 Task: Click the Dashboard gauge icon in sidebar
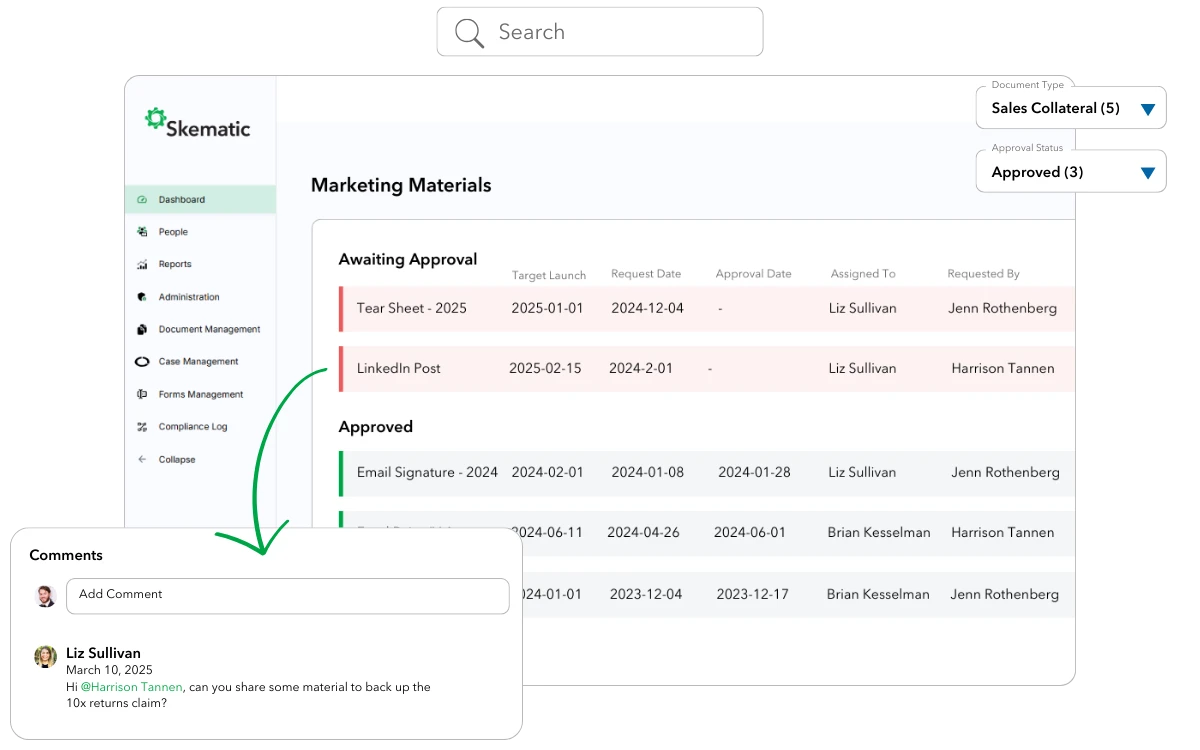pos(142,200)
